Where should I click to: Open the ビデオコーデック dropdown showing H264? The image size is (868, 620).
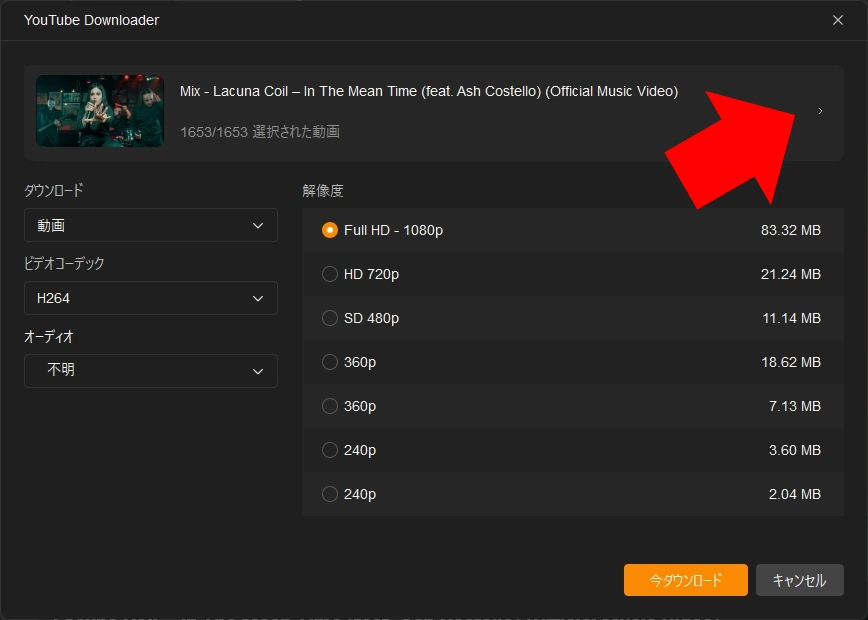coord(151,298)
